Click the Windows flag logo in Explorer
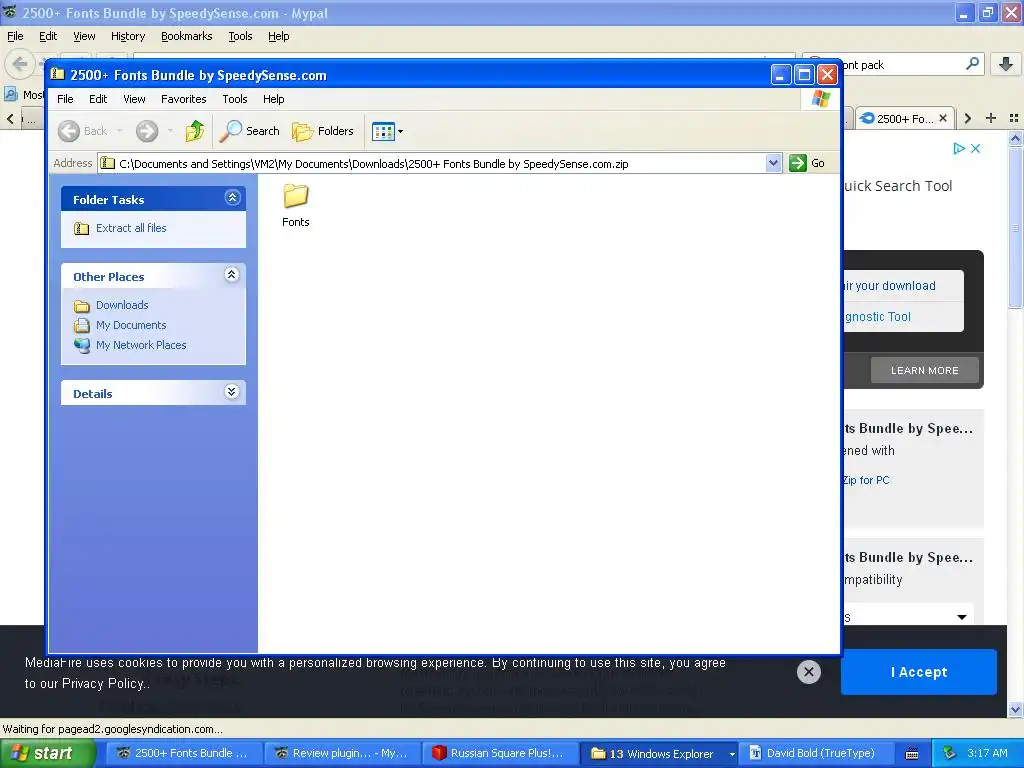This screenshot has height=768, width=1024. 820,99
